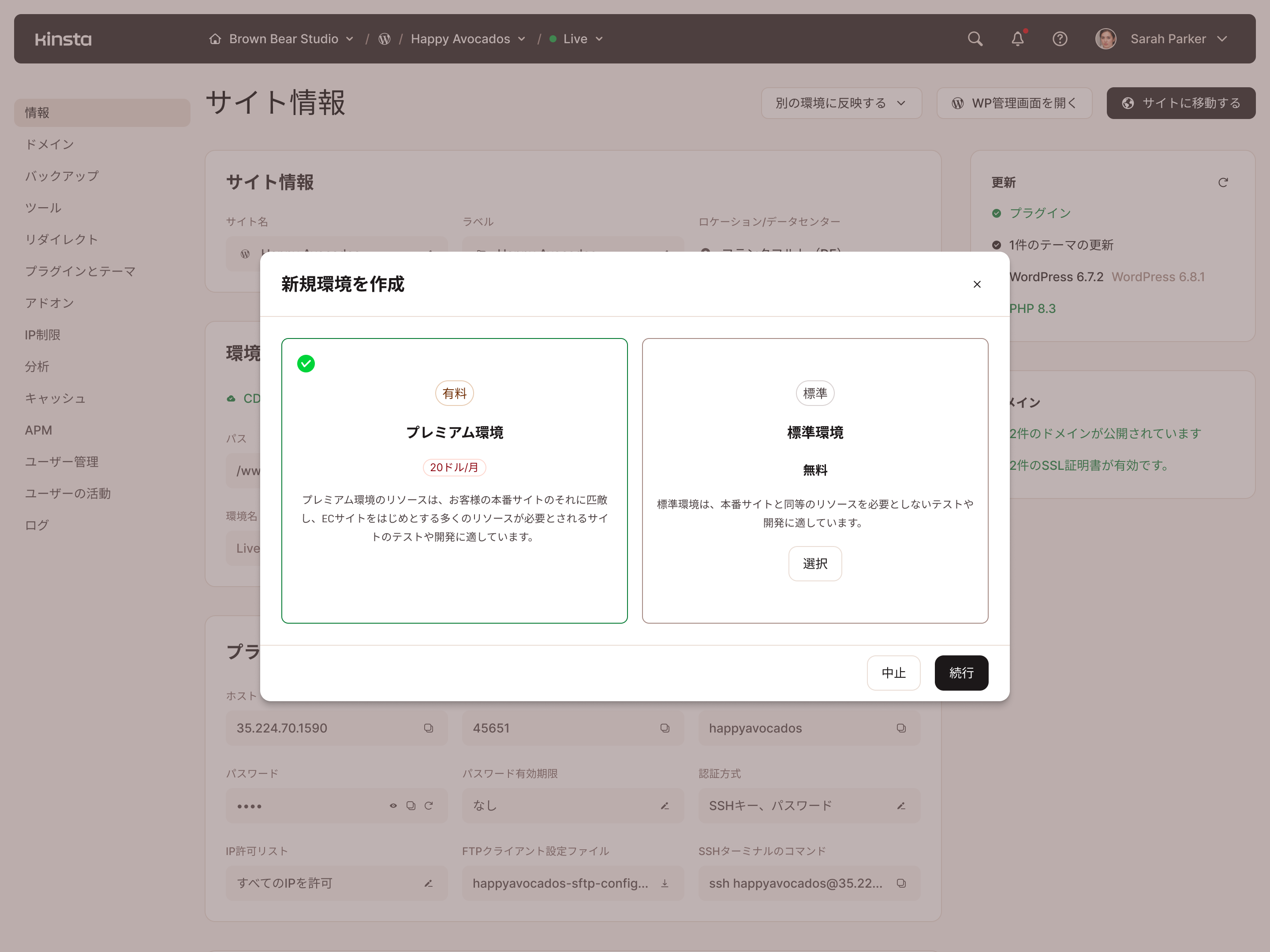Screen dimensions: 1270x952
Task: Copy the port number 45651
Action: click(x=664, y=728)
